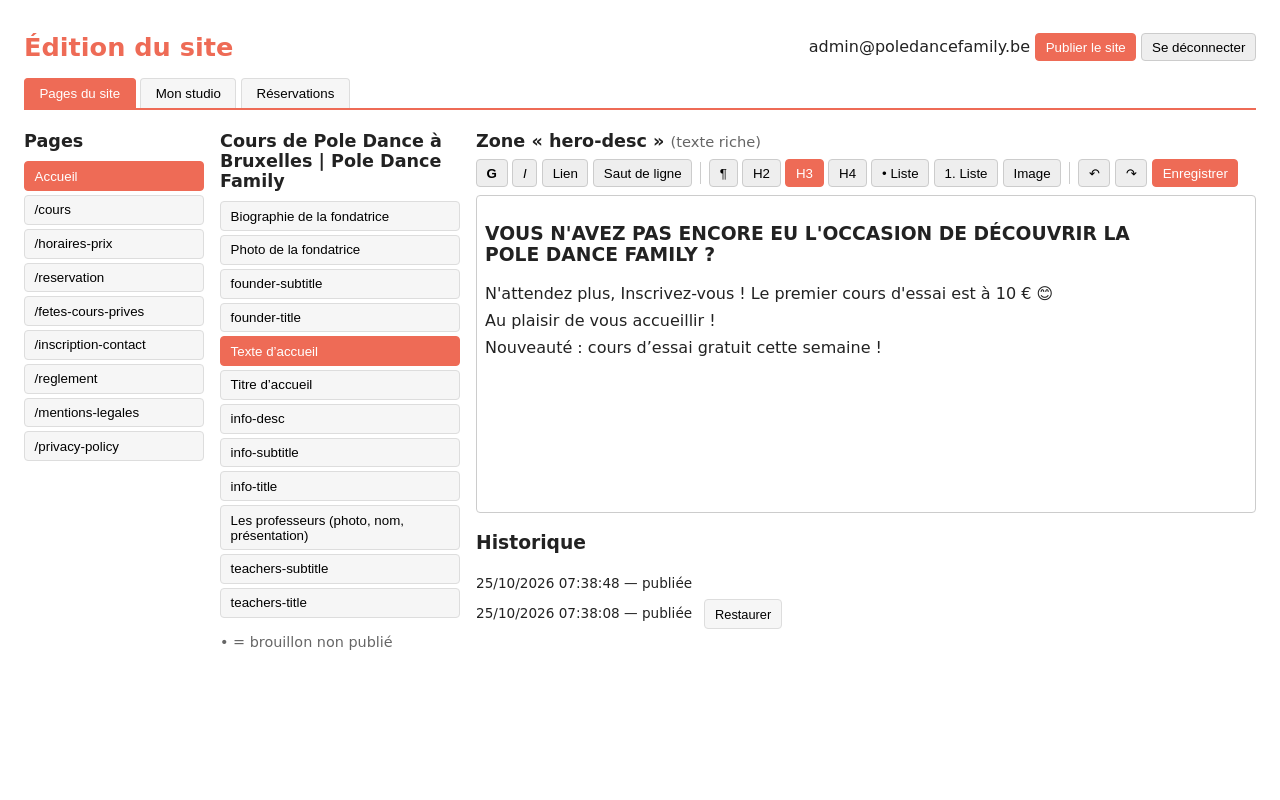Image resolution: width=1280 pixels, height=800 pixels.
Task: Restore the 07:38:08 version with Restaurer
Action: [743, 614]
